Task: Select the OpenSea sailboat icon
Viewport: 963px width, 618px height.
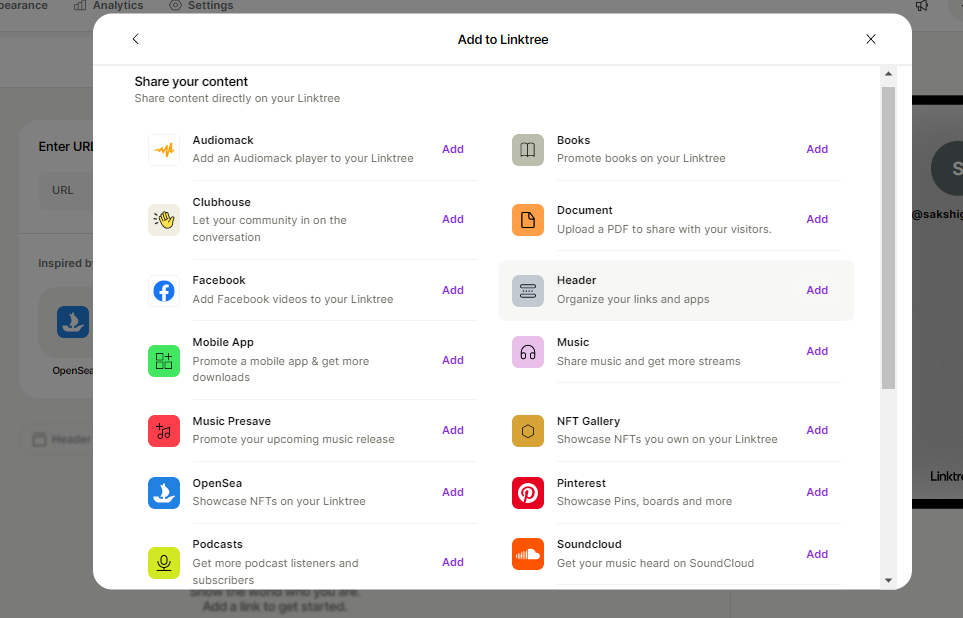Action: coord(164,493)
